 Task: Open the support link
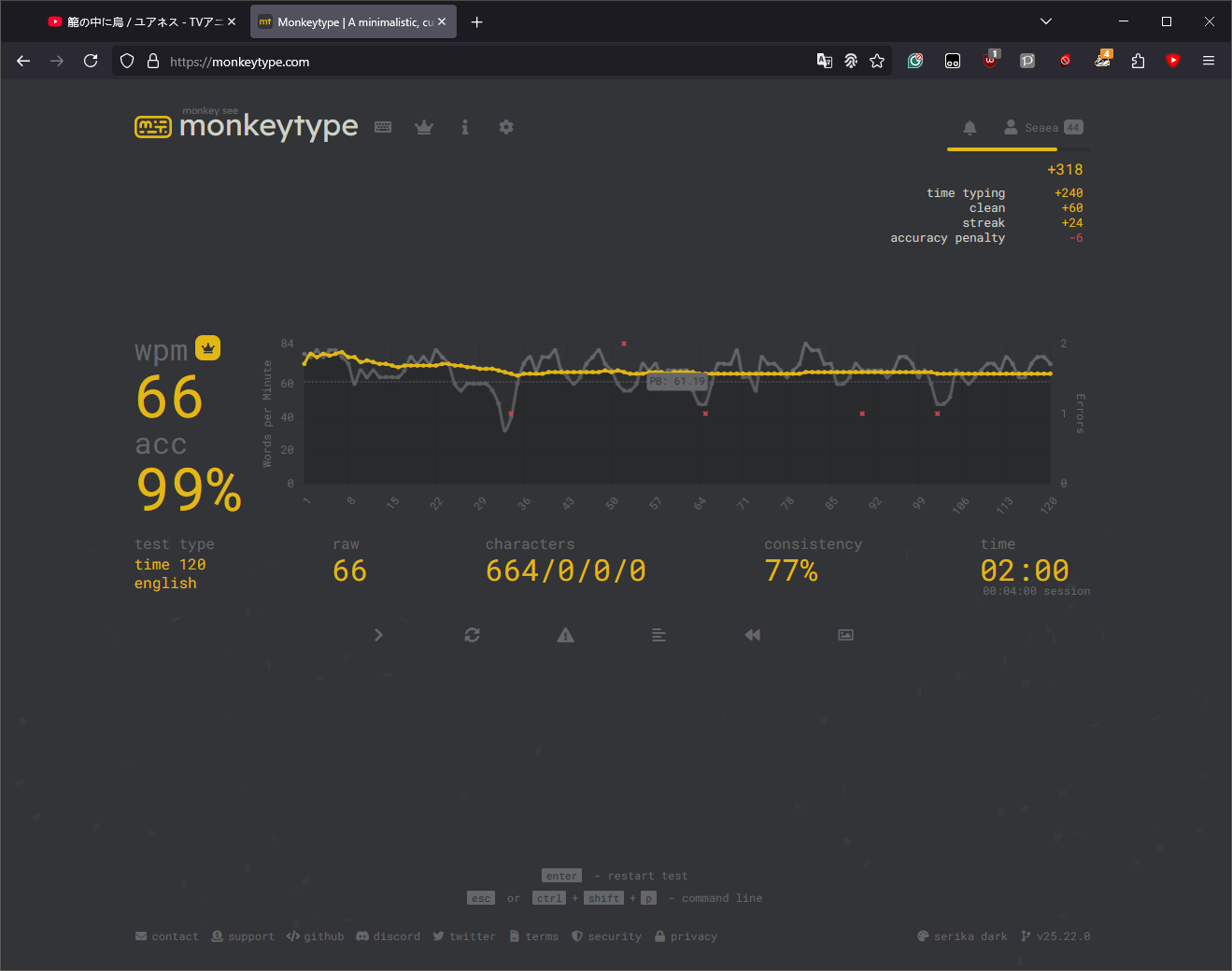(x=243, y=936)
